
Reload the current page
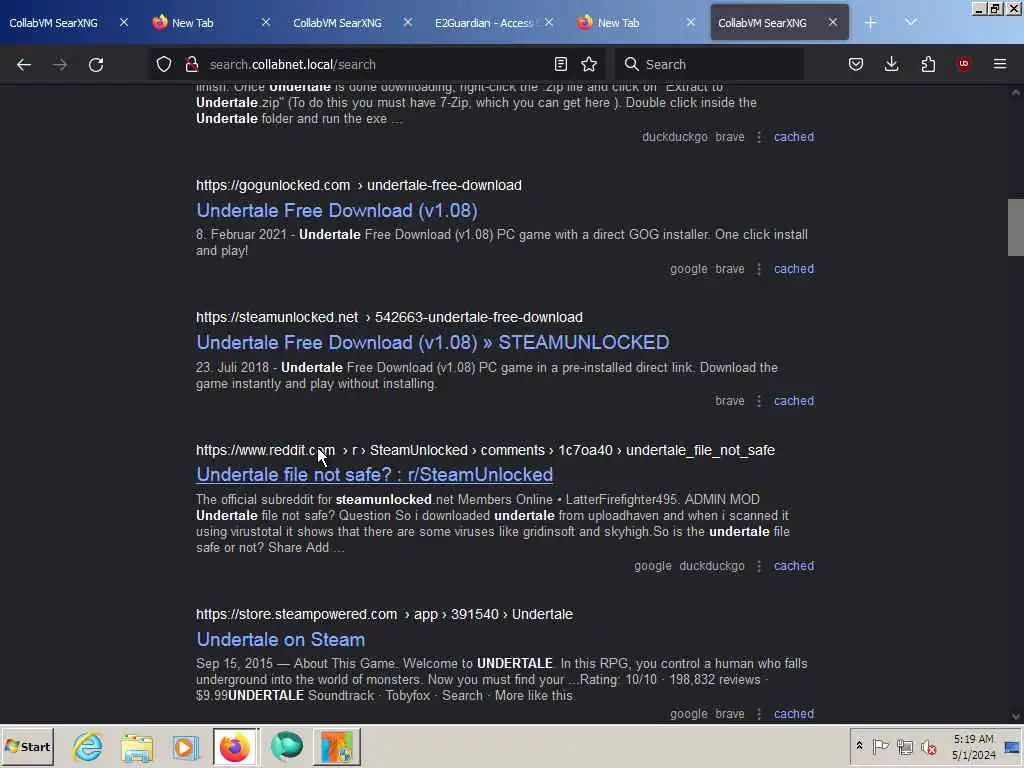point(96,65)
